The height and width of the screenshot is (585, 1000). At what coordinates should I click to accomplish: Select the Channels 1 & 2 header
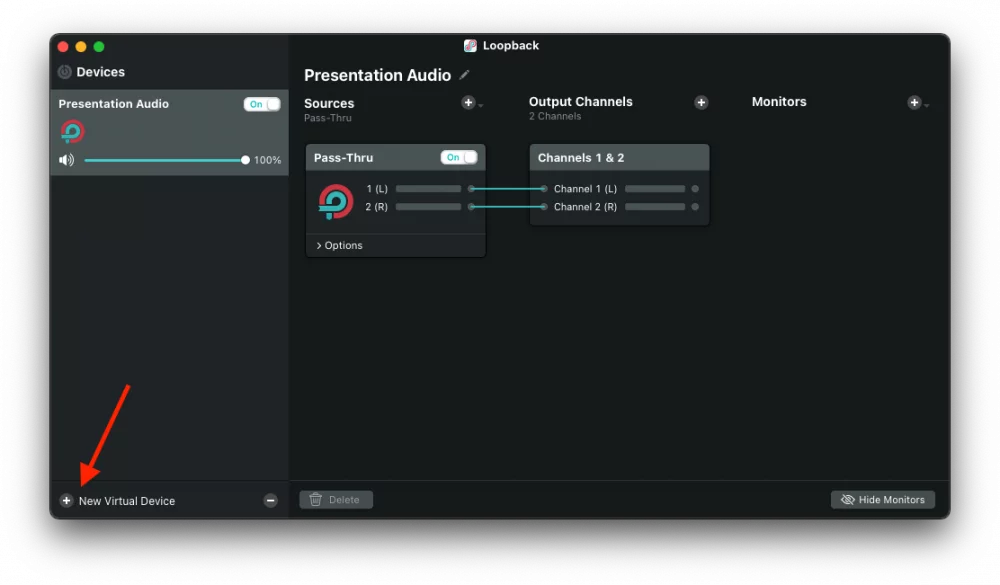(619, 158)
